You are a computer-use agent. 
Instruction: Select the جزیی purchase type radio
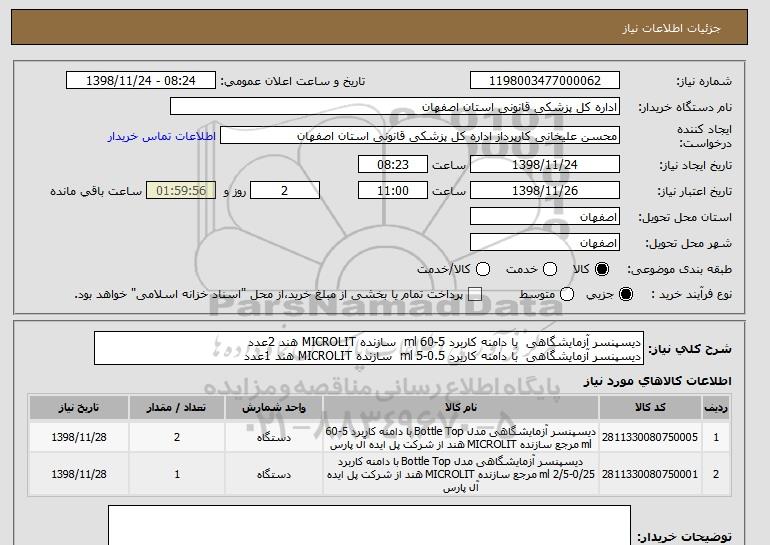coord(626,295)
